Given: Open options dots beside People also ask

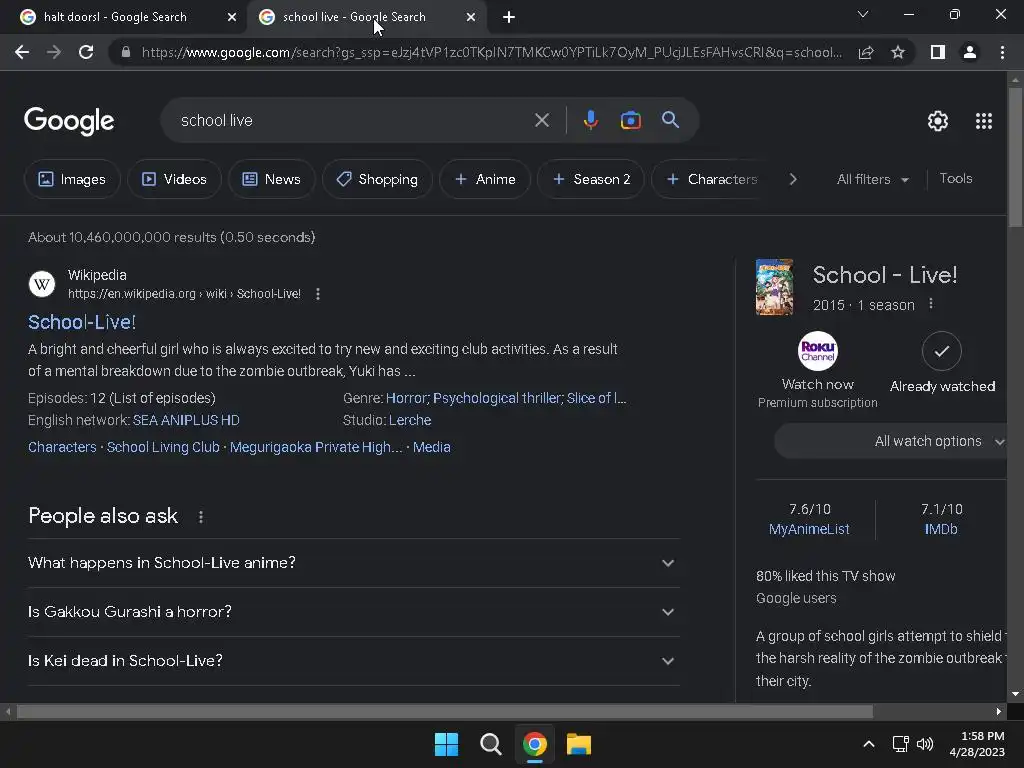Looking at the screenshot, I should [201, 517].
